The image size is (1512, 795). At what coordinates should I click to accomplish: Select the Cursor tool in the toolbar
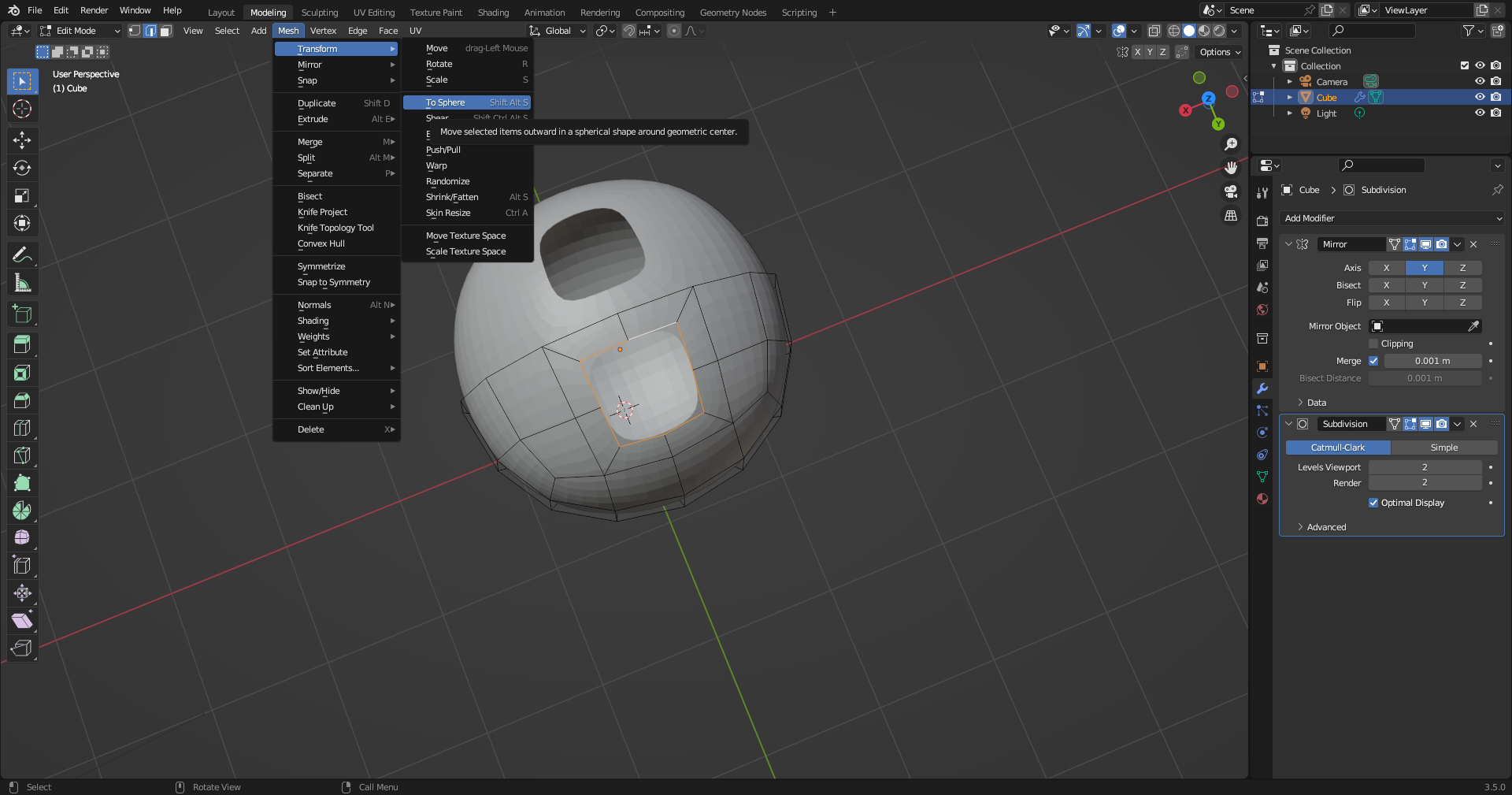(x=22, y=109)
